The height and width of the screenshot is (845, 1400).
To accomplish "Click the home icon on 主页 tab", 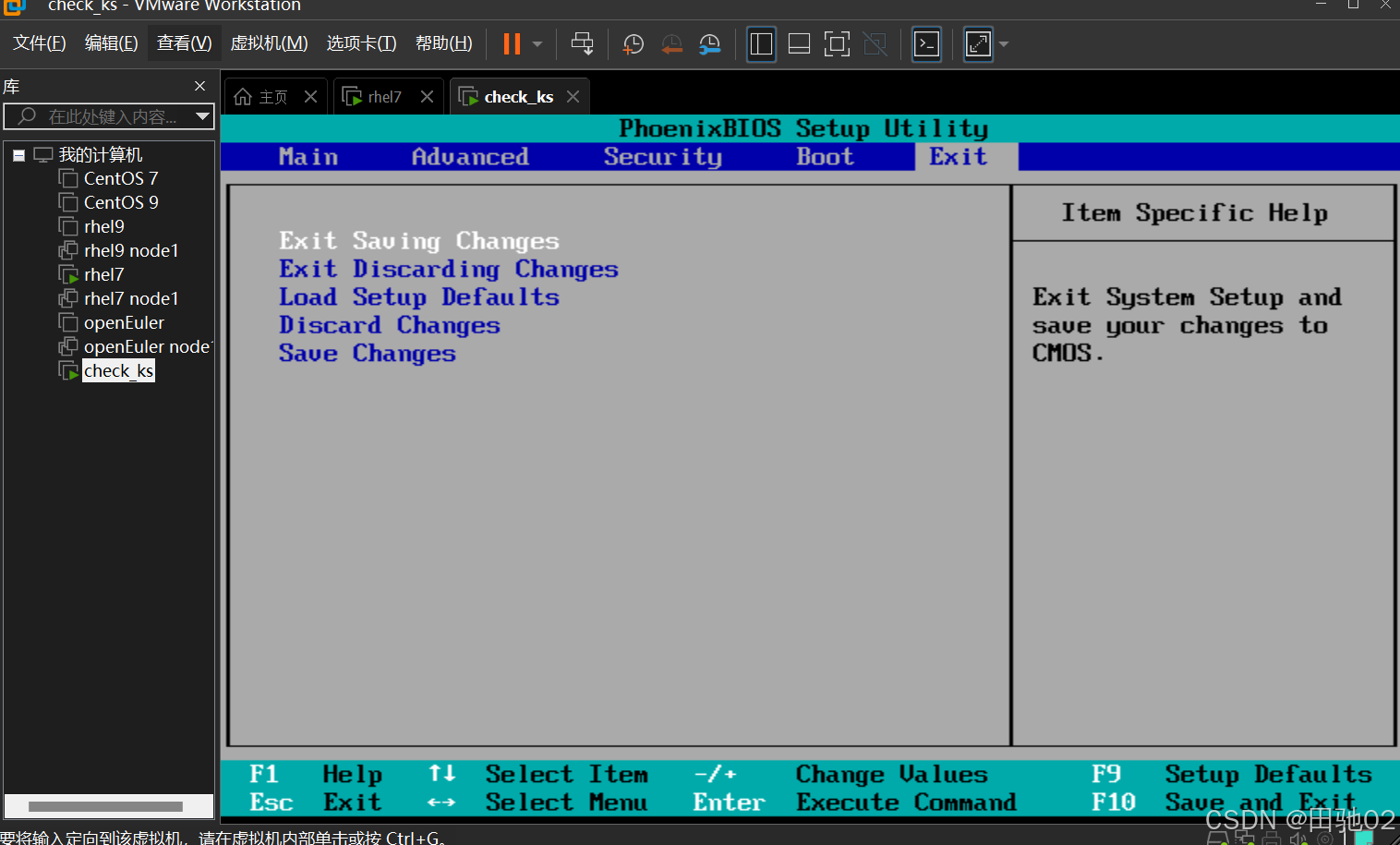I will pyautogui.click(x=243, y=97).
